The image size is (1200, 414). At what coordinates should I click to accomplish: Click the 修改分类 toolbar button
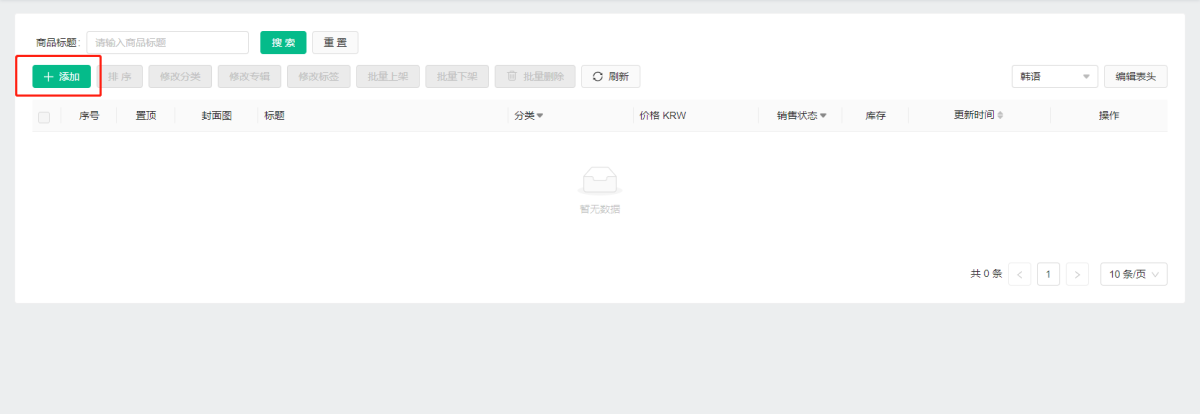point(180,77)
